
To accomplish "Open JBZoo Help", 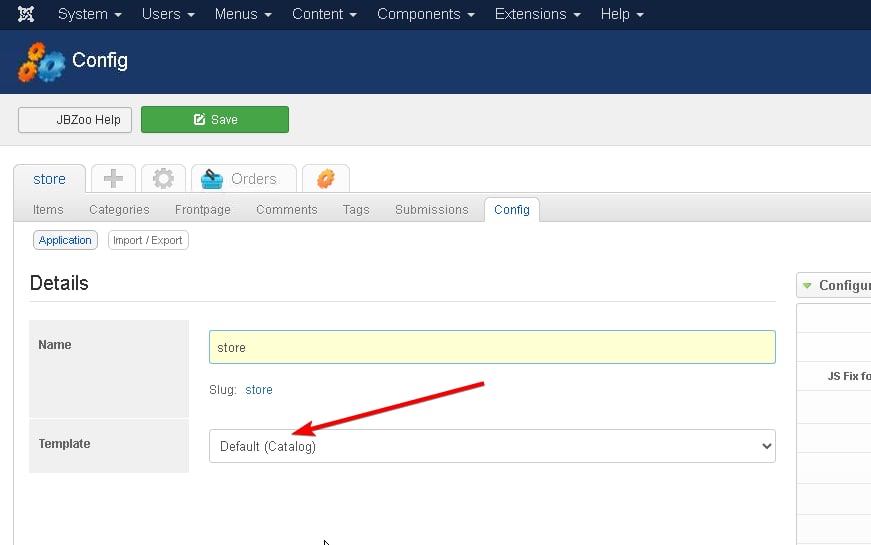I will coord(75,120).
